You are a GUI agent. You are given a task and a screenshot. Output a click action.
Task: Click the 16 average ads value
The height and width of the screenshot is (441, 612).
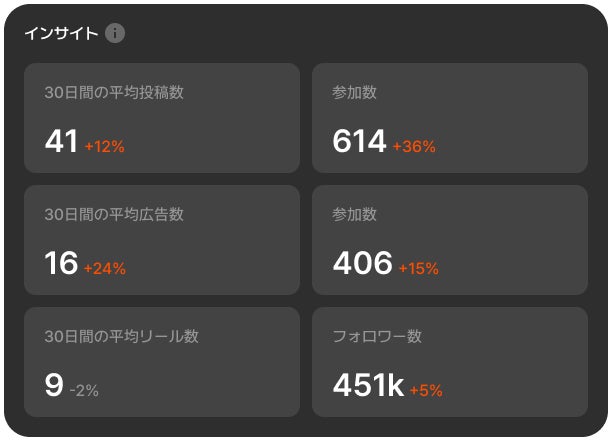[x=61, y=263]
